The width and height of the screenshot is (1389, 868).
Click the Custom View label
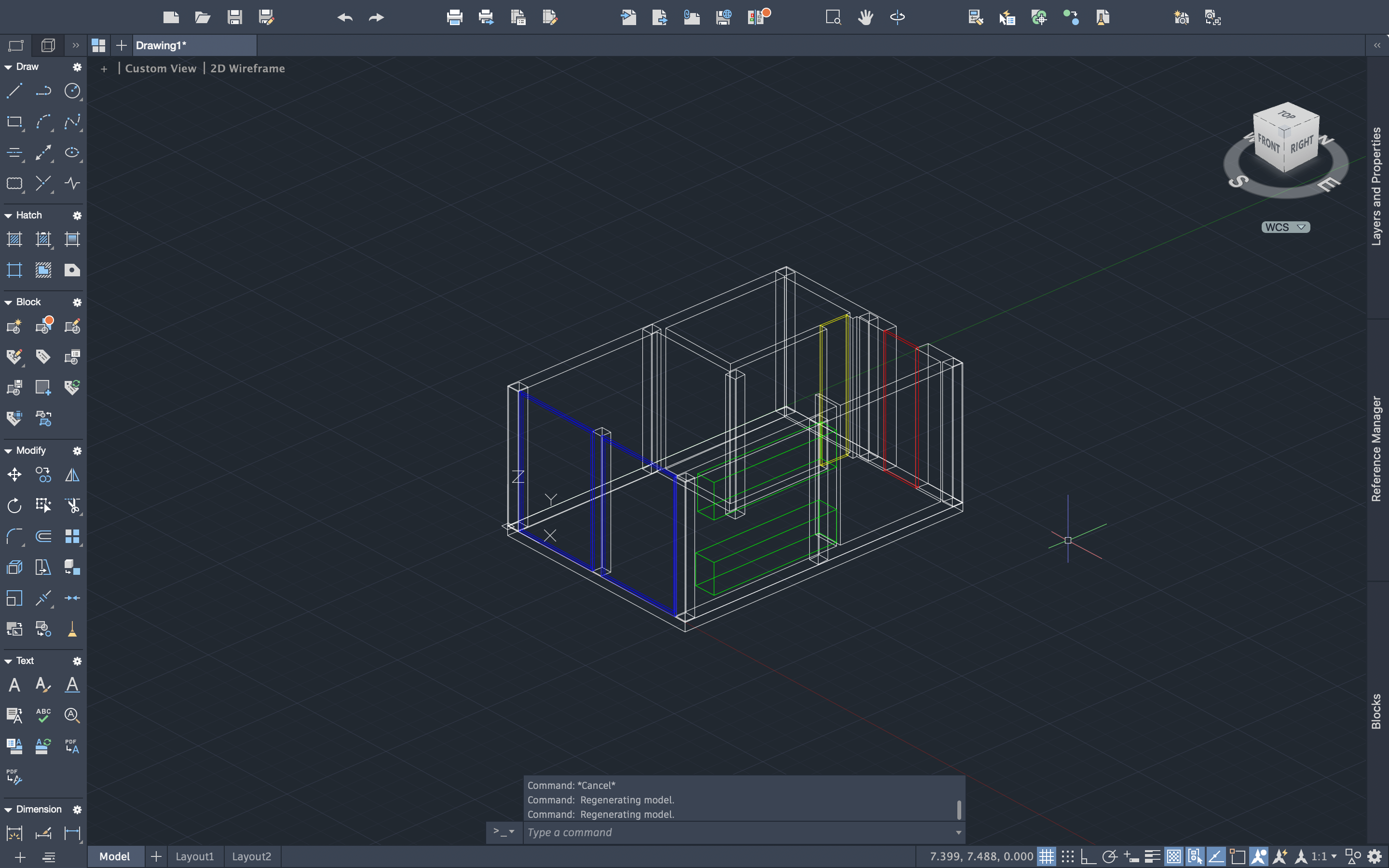coord(161,68)
